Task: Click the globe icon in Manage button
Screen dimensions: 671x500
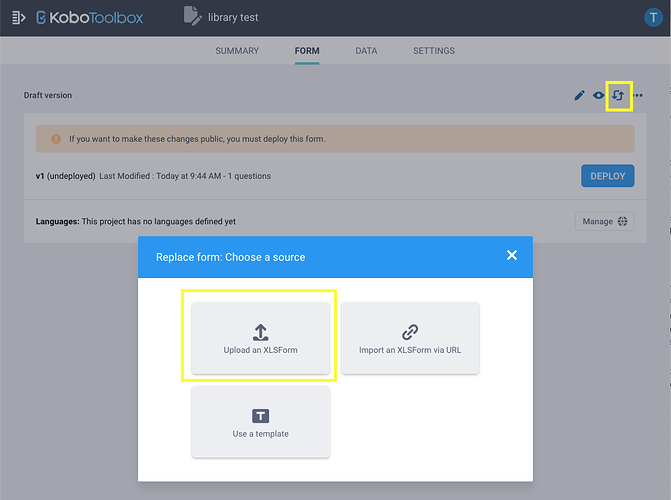Action: pos(623,221)
